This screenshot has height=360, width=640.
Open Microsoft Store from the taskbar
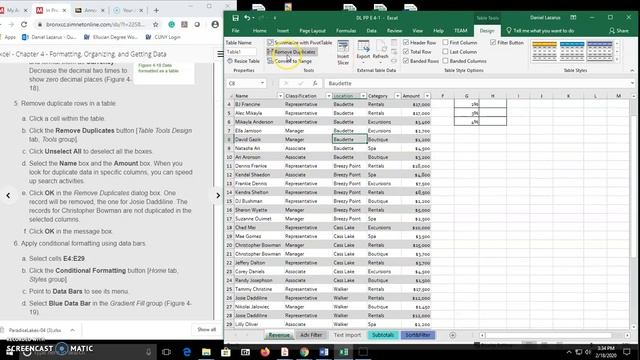[226, 351]
